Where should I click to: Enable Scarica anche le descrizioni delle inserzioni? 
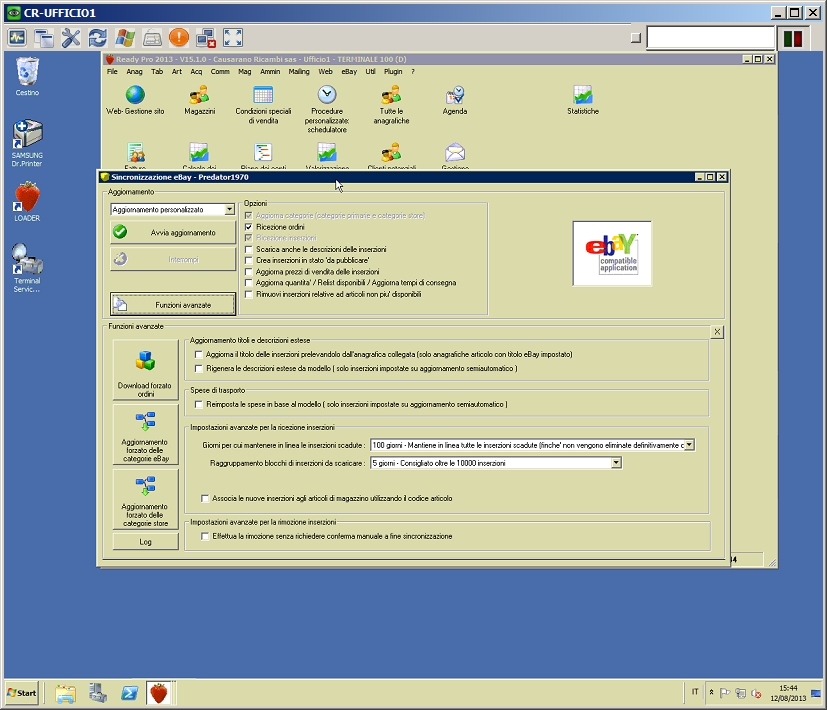click(248, 250)
